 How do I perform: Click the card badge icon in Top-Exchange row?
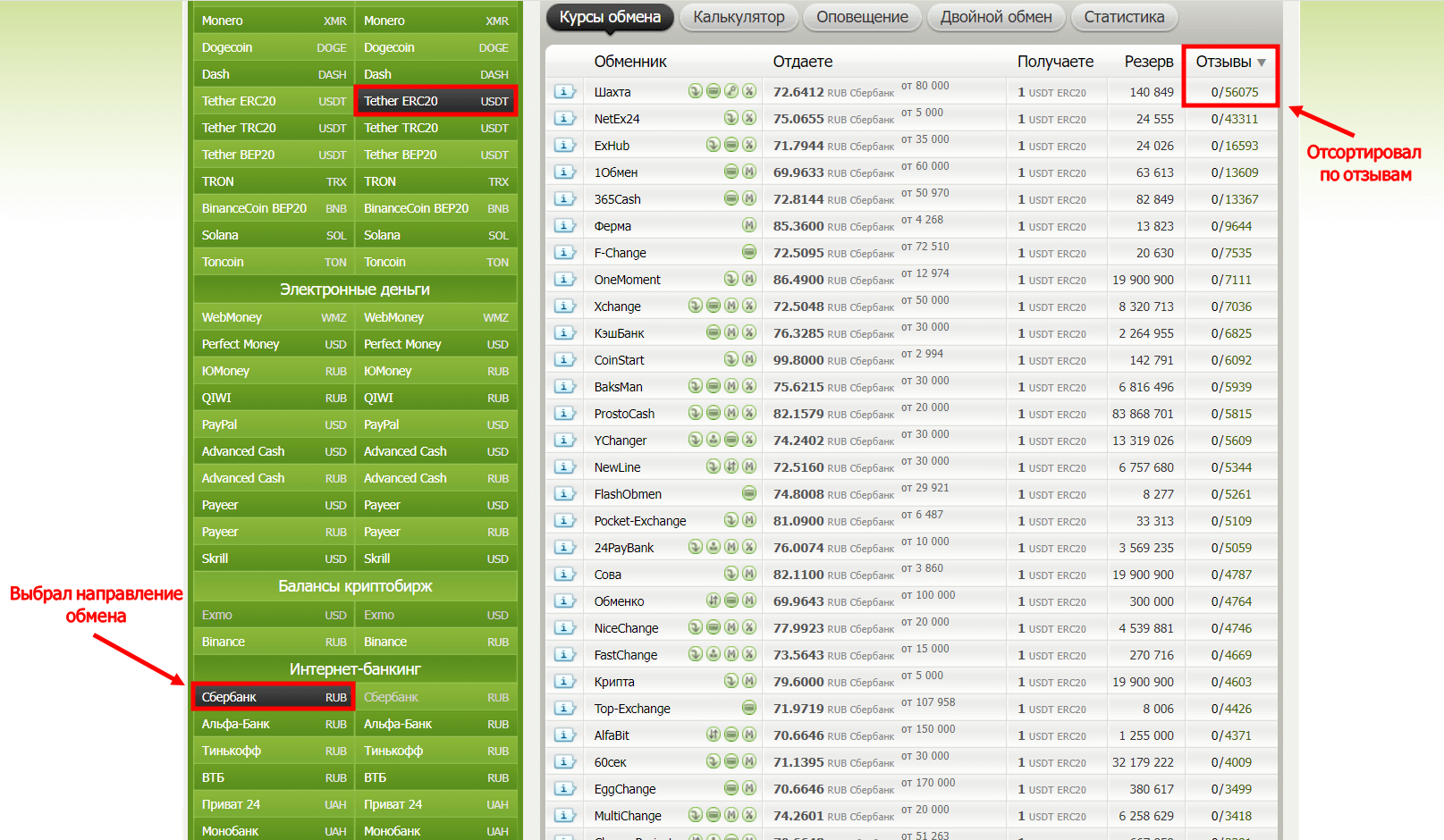(x=749, y=708)
